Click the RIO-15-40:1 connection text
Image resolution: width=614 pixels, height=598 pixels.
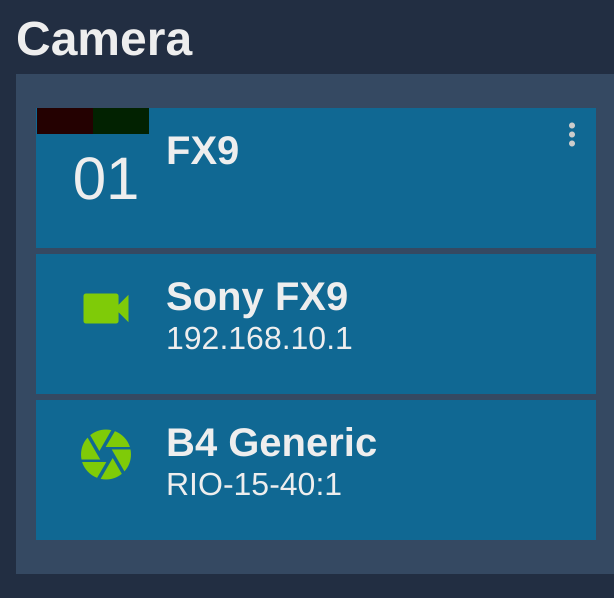tap(254, 484)
